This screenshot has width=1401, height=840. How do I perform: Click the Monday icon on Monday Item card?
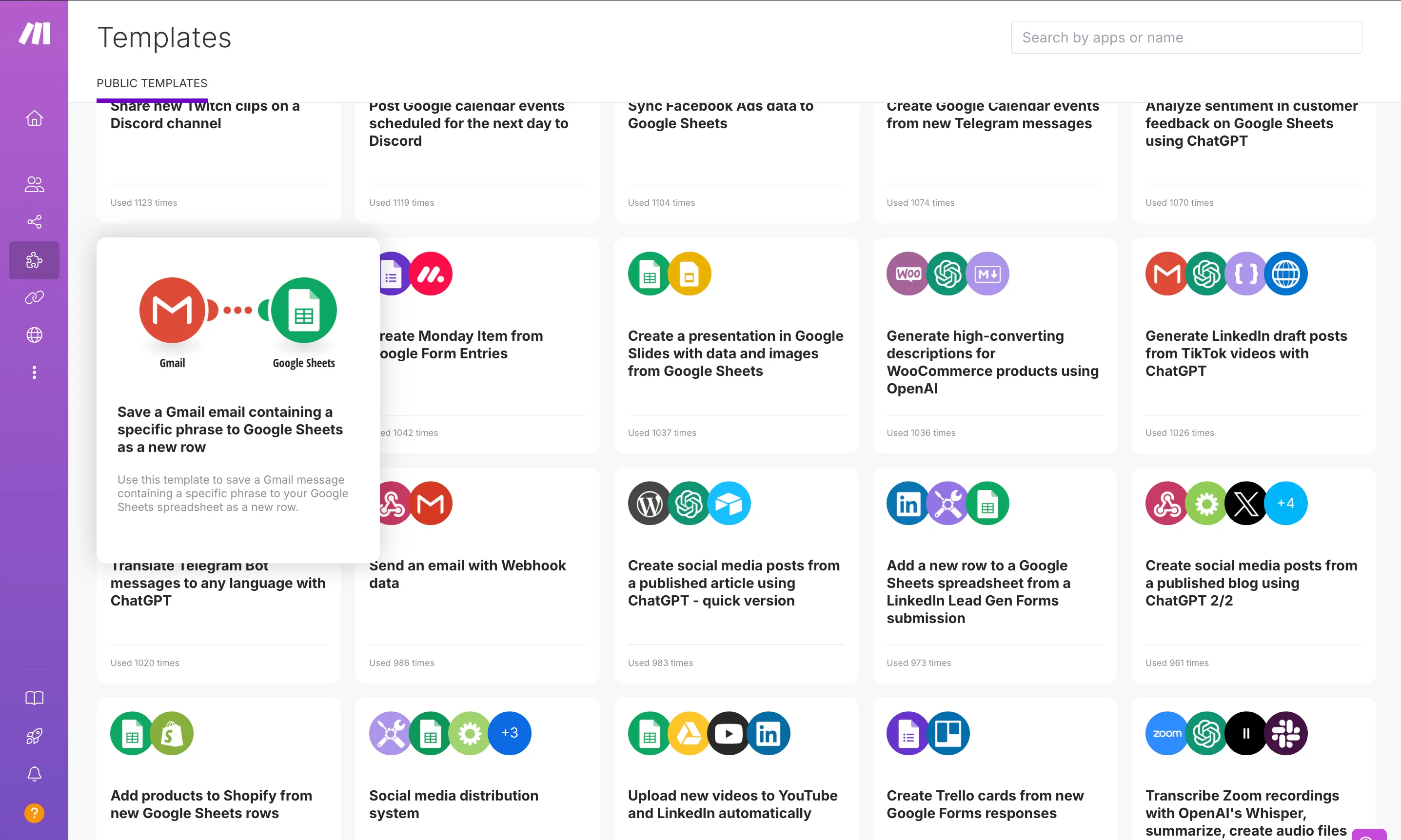click(431, 273)
